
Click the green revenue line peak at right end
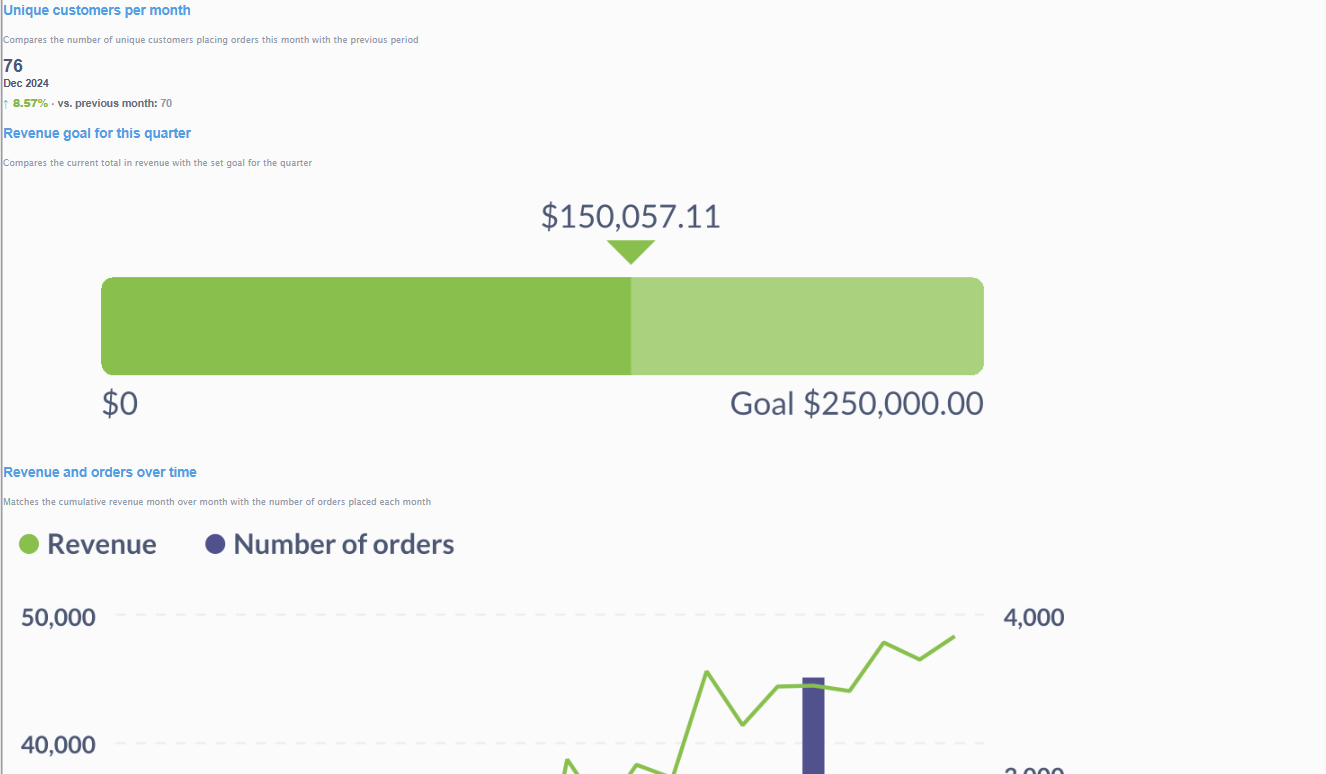953,637
